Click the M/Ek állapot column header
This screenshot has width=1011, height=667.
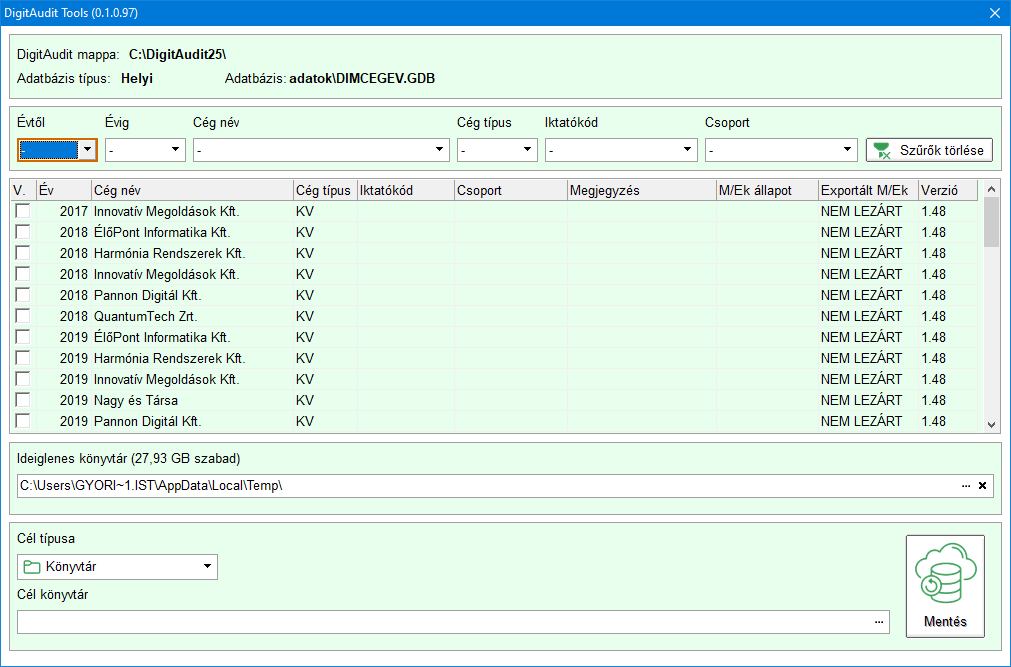click(767, 190)
